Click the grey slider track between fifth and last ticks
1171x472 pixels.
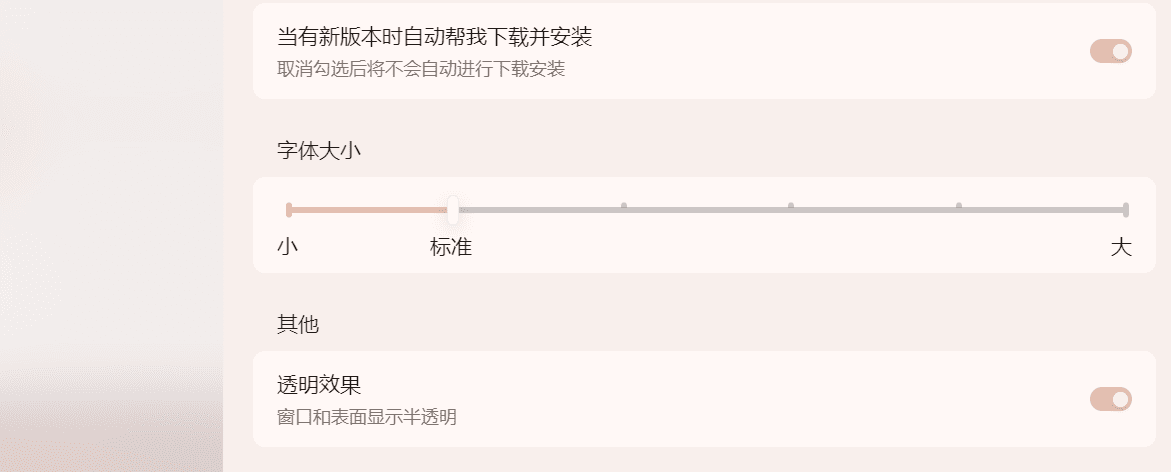click(1042, 210)
